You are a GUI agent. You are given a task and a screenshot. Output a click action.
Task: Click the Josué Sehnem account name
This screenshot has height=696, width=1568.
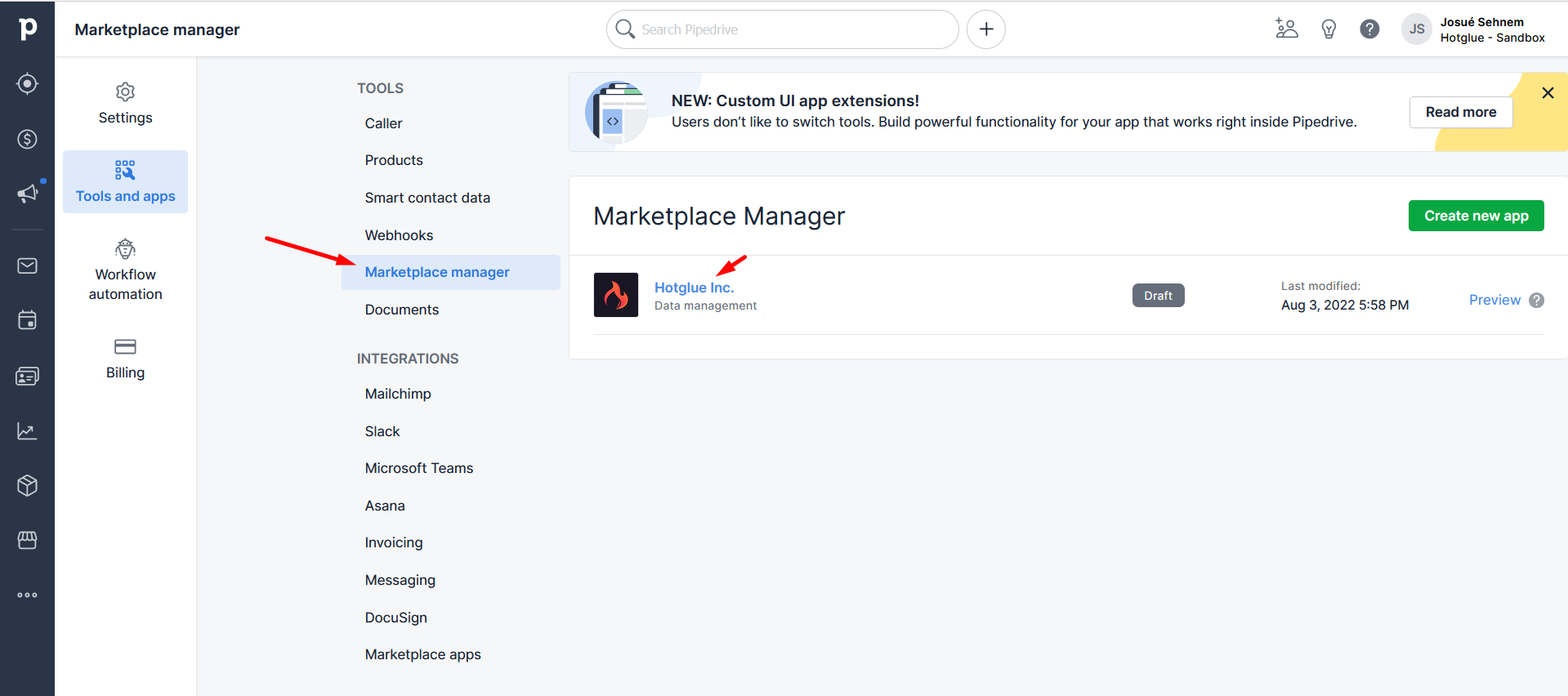point(1481,22)
